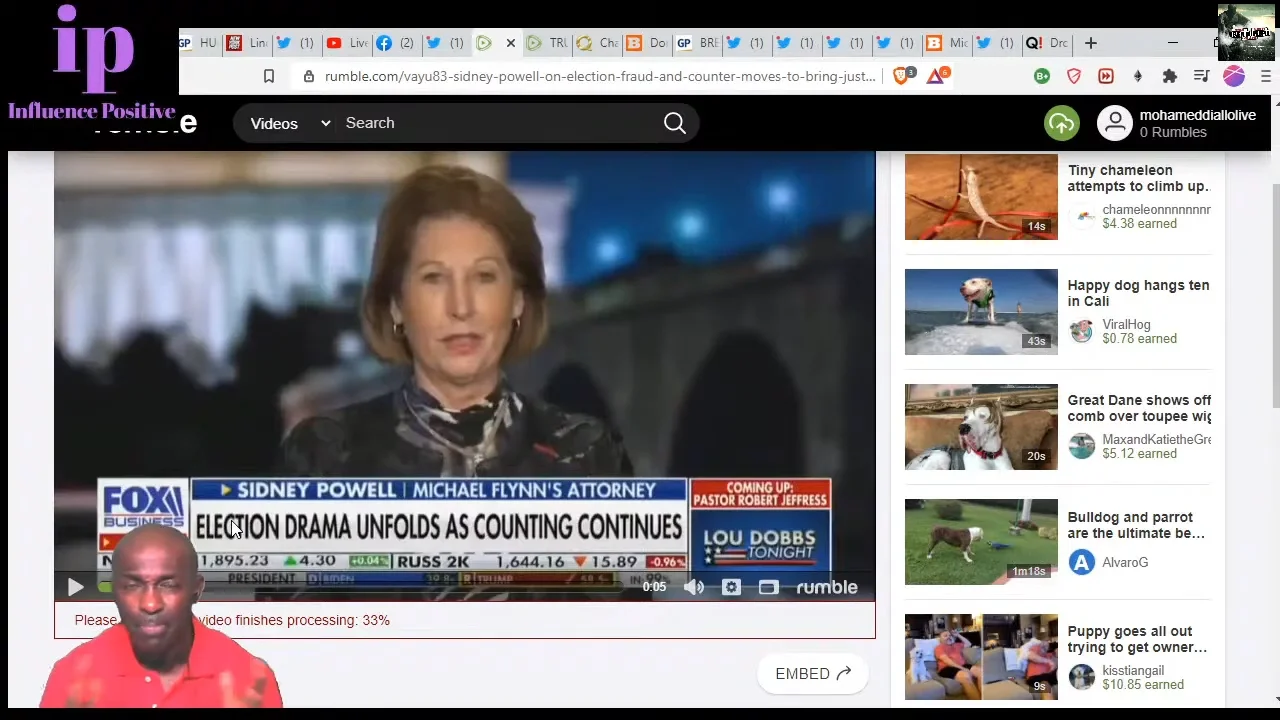Click the green upload video icon
The height and width of the screenshot is (720, 1280).
click(x=1061, y=123)
